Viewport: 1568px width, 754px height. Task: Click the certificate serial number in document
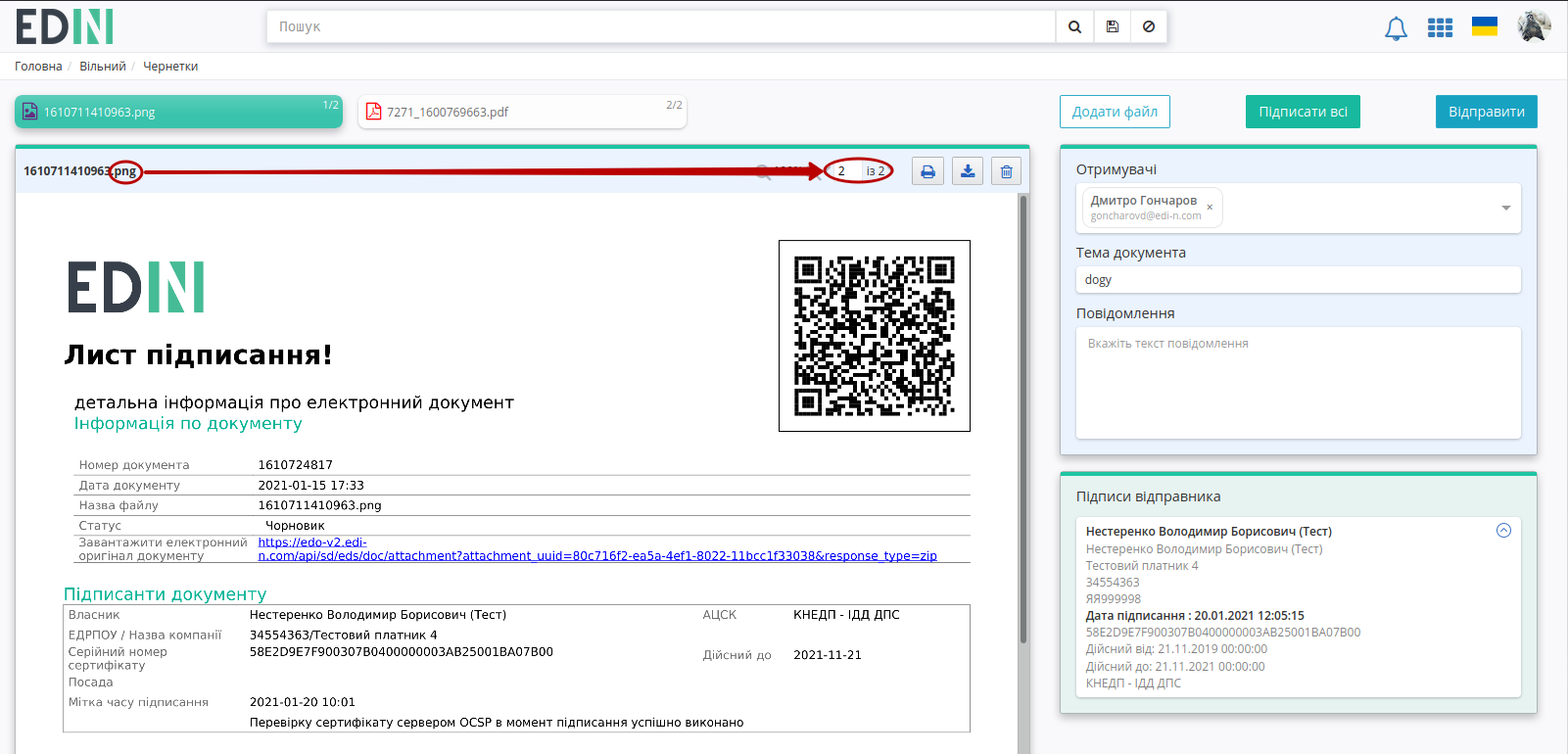click(x=402, y=652)
